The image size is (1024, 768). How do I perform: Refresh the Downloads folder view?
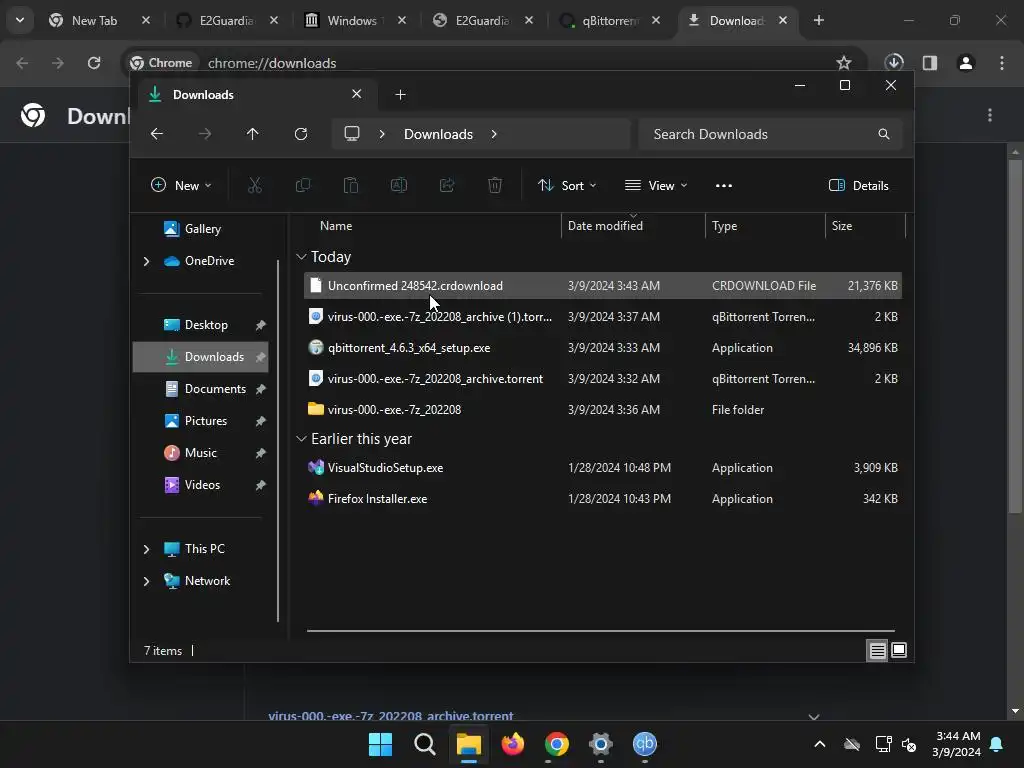pyautogui.click(x=300, y=134)
